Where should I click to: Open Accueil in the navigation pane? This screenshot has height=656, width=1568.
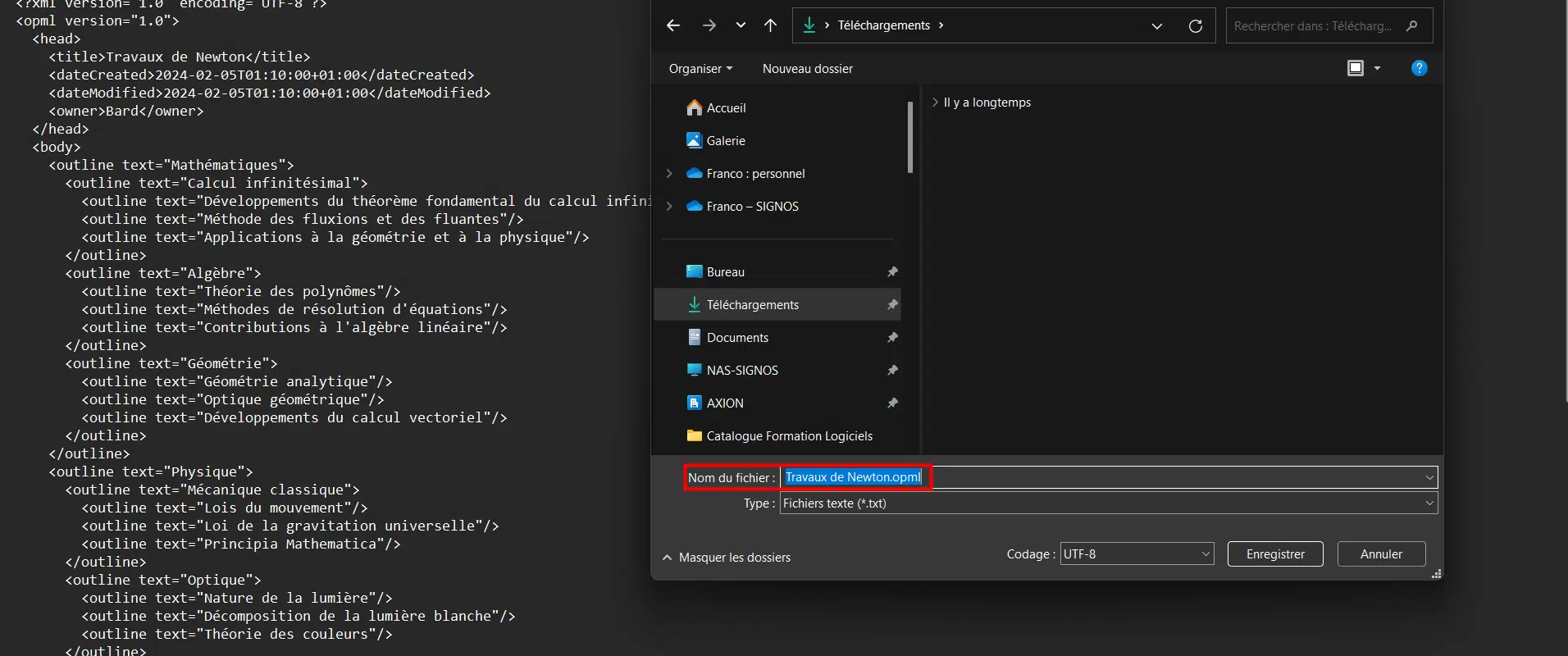726,108
